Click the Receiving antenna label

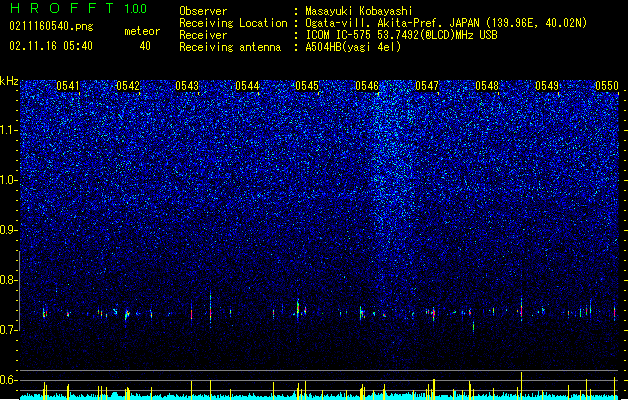point(230,47)
